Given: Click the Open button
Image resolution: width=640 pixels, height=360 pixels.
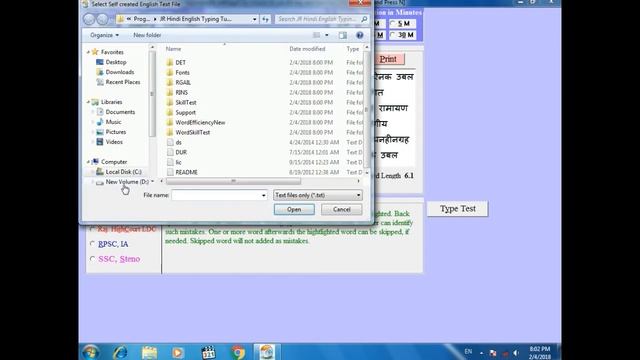Looking at the screenshot, I should [294, 209].
